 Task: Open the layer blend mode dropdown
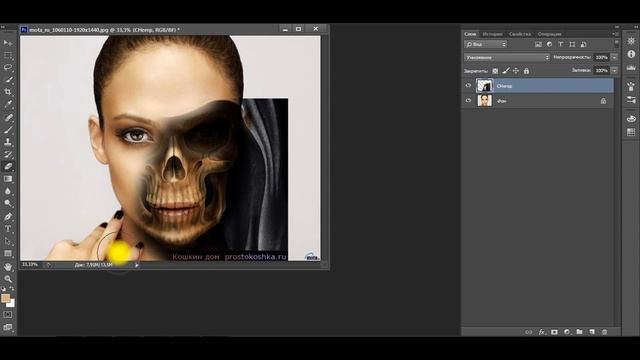coord(507,58)
